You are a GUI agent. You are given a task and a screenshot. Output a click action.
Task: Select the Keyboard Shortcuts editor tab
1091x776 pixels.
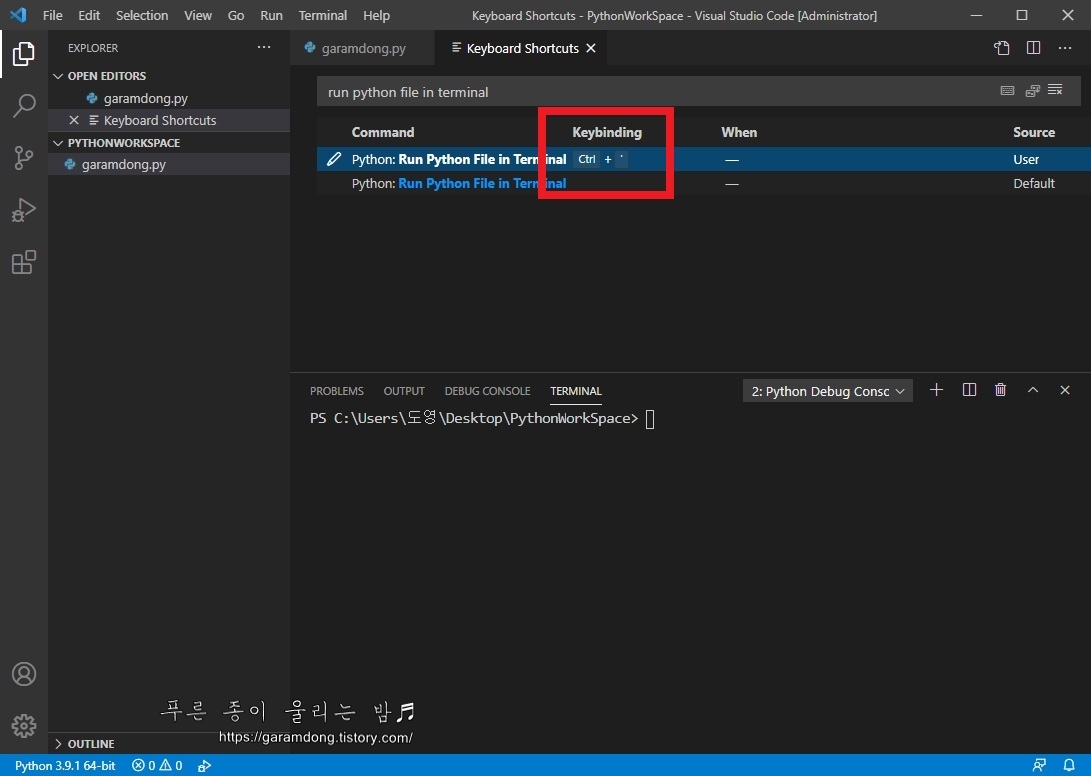(520, 48)
